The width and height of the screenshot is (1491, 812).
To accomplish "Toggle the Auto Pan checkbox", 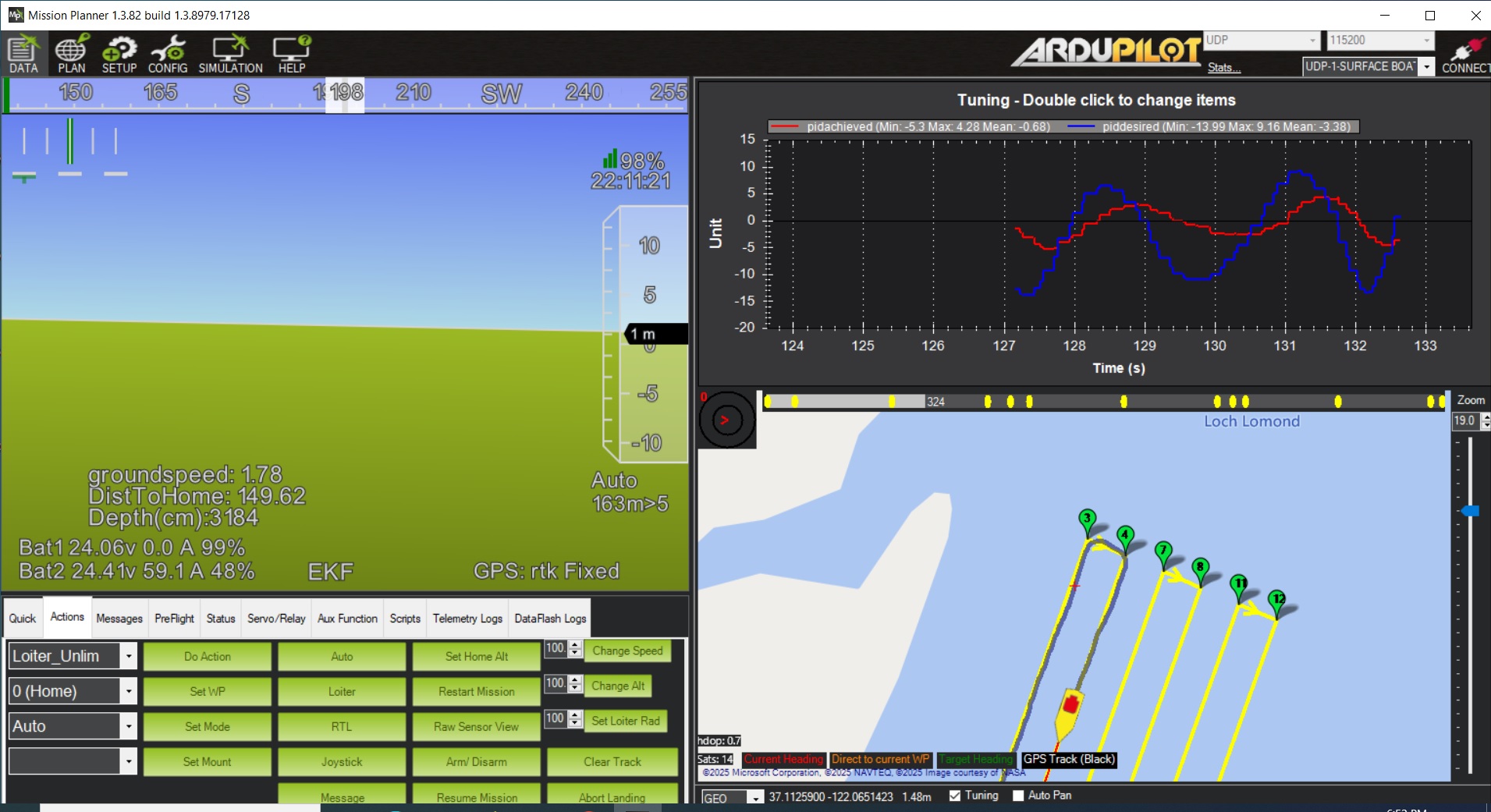I will (x=1017, y=796).
